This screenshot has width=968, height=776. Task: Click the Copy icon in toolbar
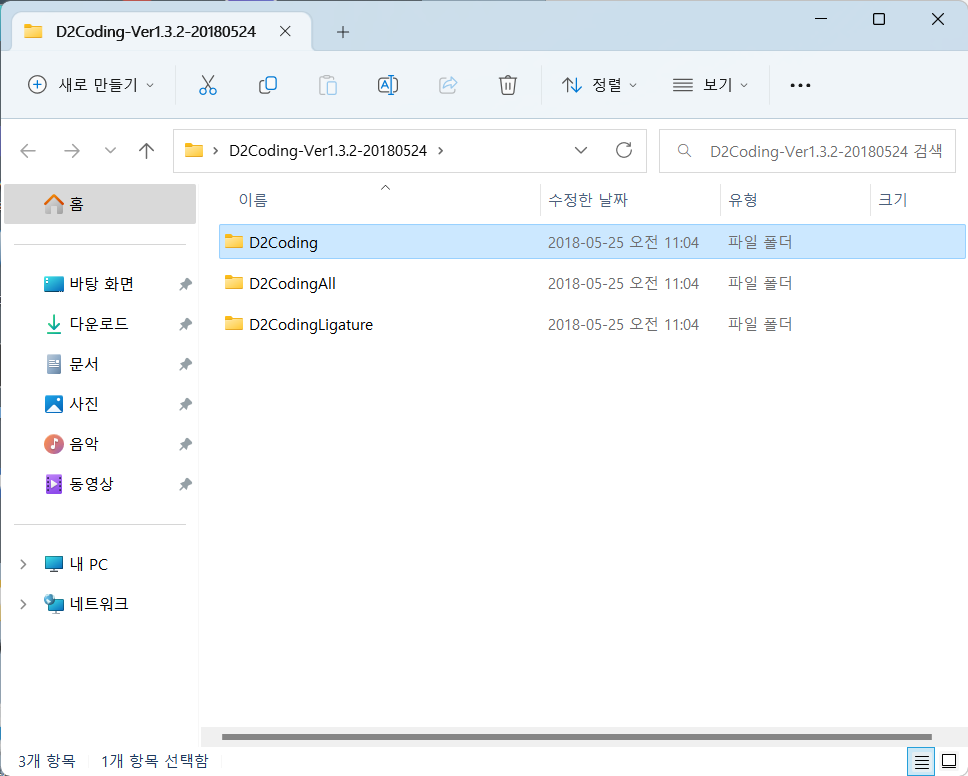tap(267, 85)
